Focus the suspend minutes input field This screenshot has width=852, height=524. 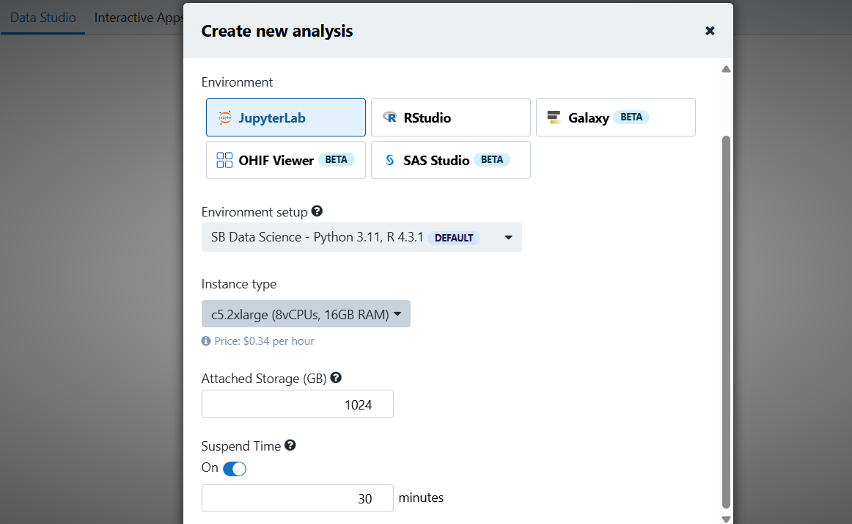(297, 498)
